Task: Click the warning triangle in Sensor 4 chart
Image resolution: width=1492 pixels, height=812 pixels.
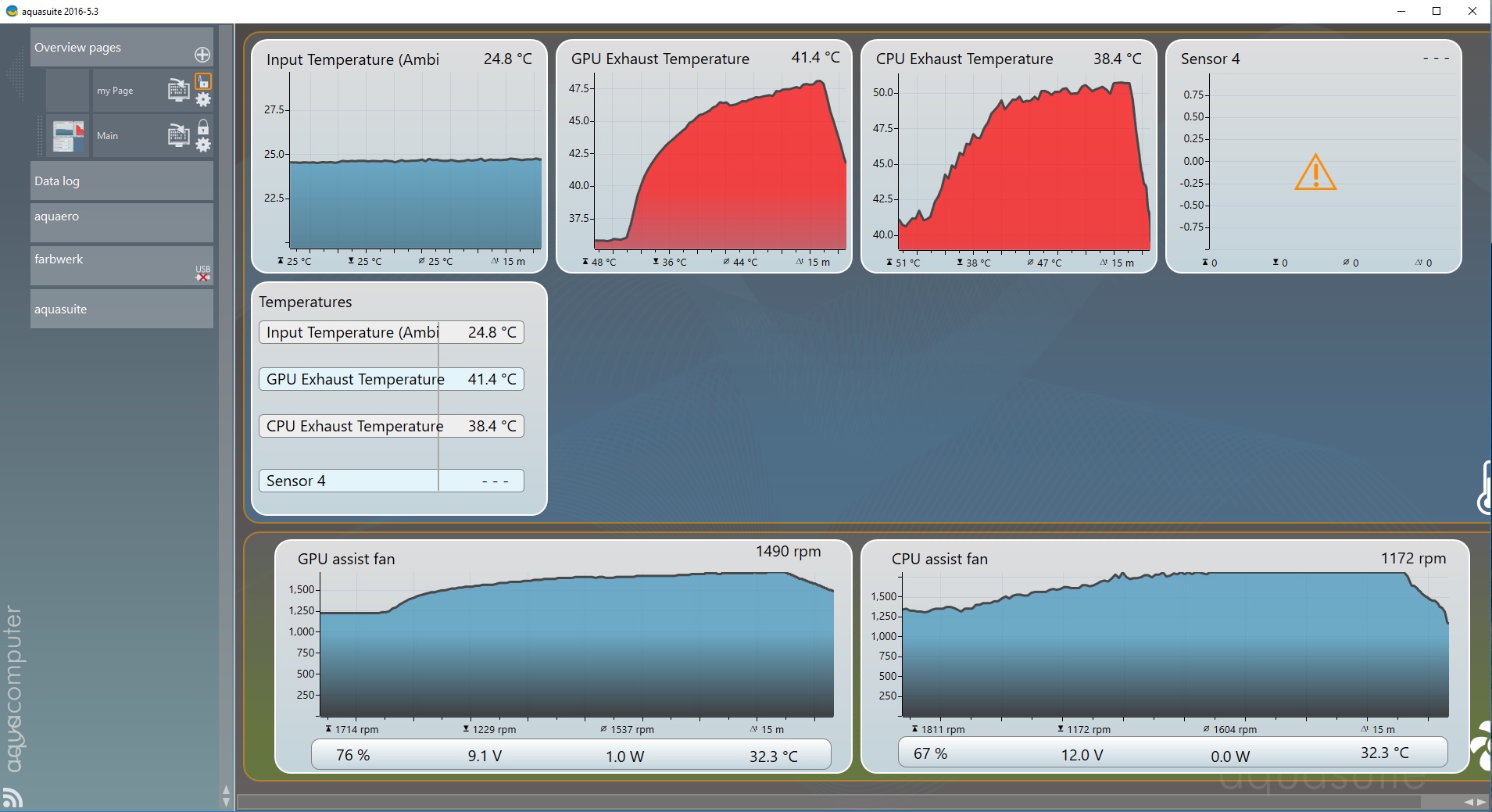Action: point(1315,172)
